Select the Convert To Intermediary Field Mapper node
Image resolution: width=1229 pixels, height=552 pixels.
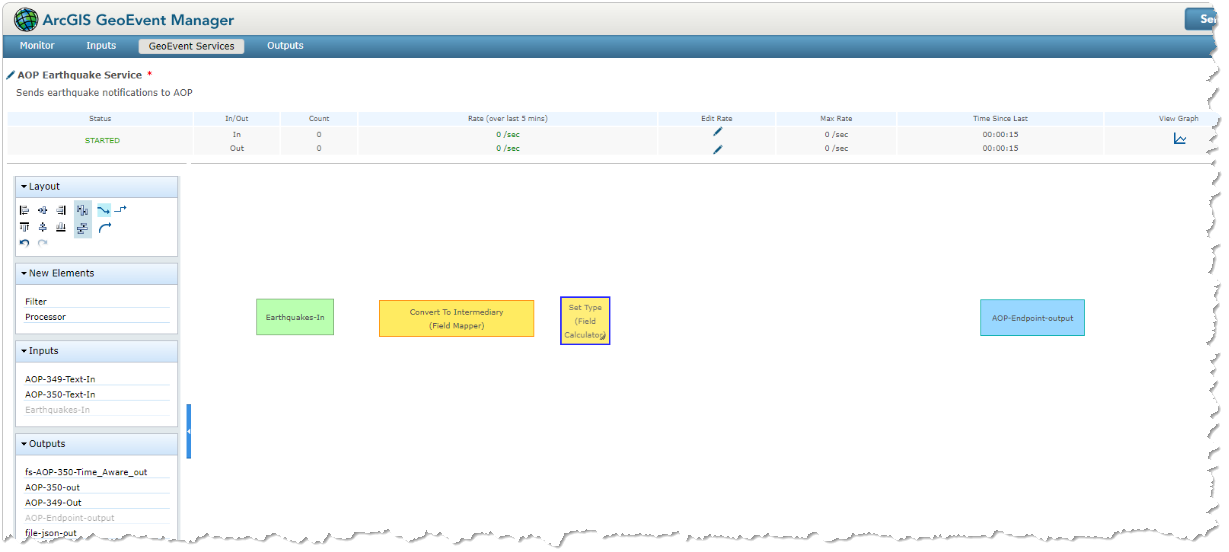456,318
